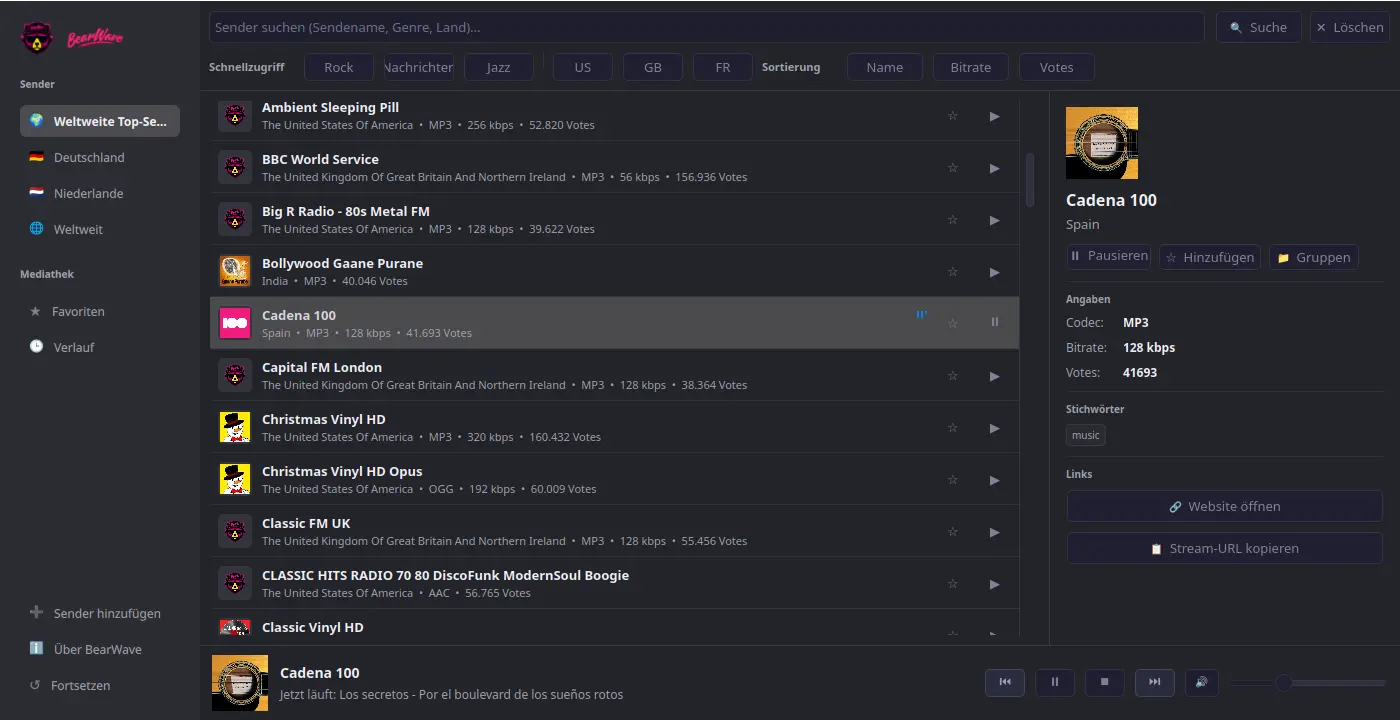
Task: Toggle favorite star for Big R Radio
Action: click(952, 220)
